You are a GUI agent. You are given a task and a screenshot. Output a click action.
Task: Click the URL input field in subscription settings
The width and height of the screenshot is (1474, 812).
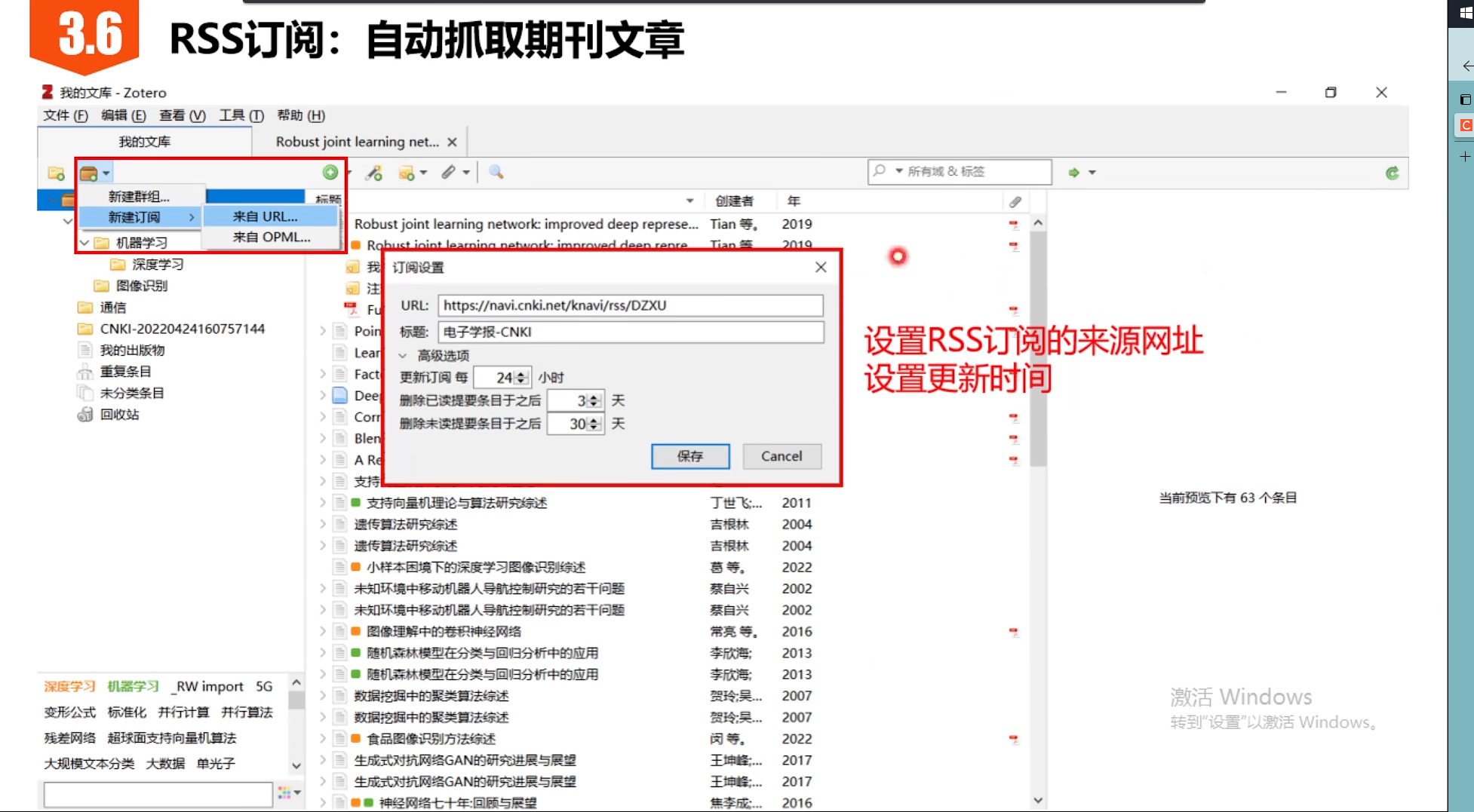(631, 305)
